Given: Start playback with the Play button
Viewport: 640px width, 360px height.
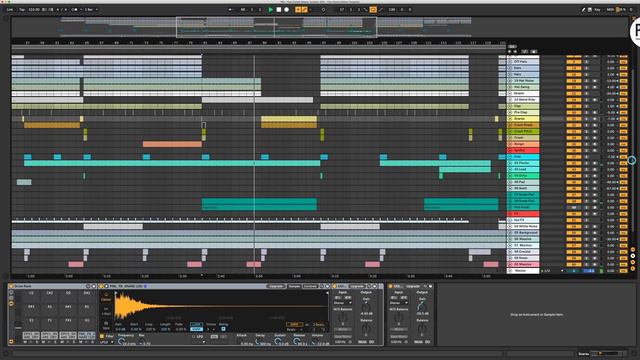Looking at the screenshot, I should coord(270,9).
